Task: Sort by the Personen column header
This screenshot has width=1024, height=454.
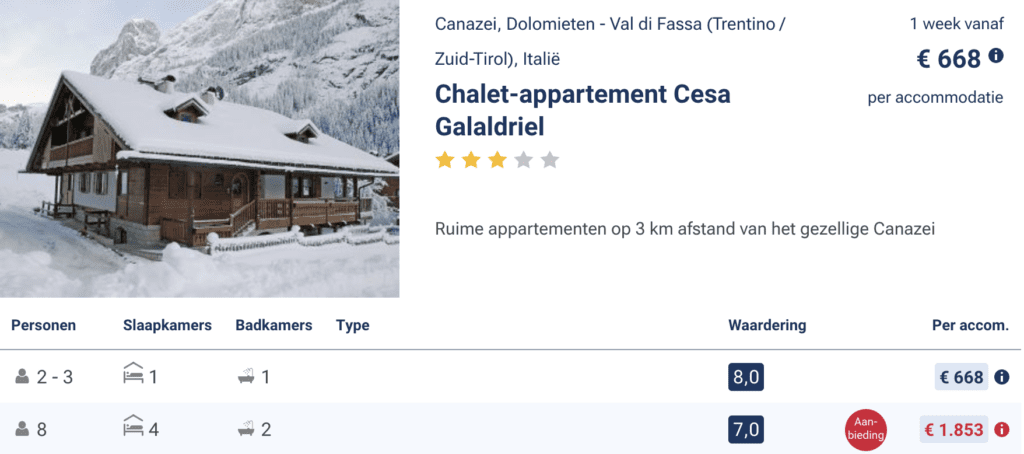Action: 44,325
